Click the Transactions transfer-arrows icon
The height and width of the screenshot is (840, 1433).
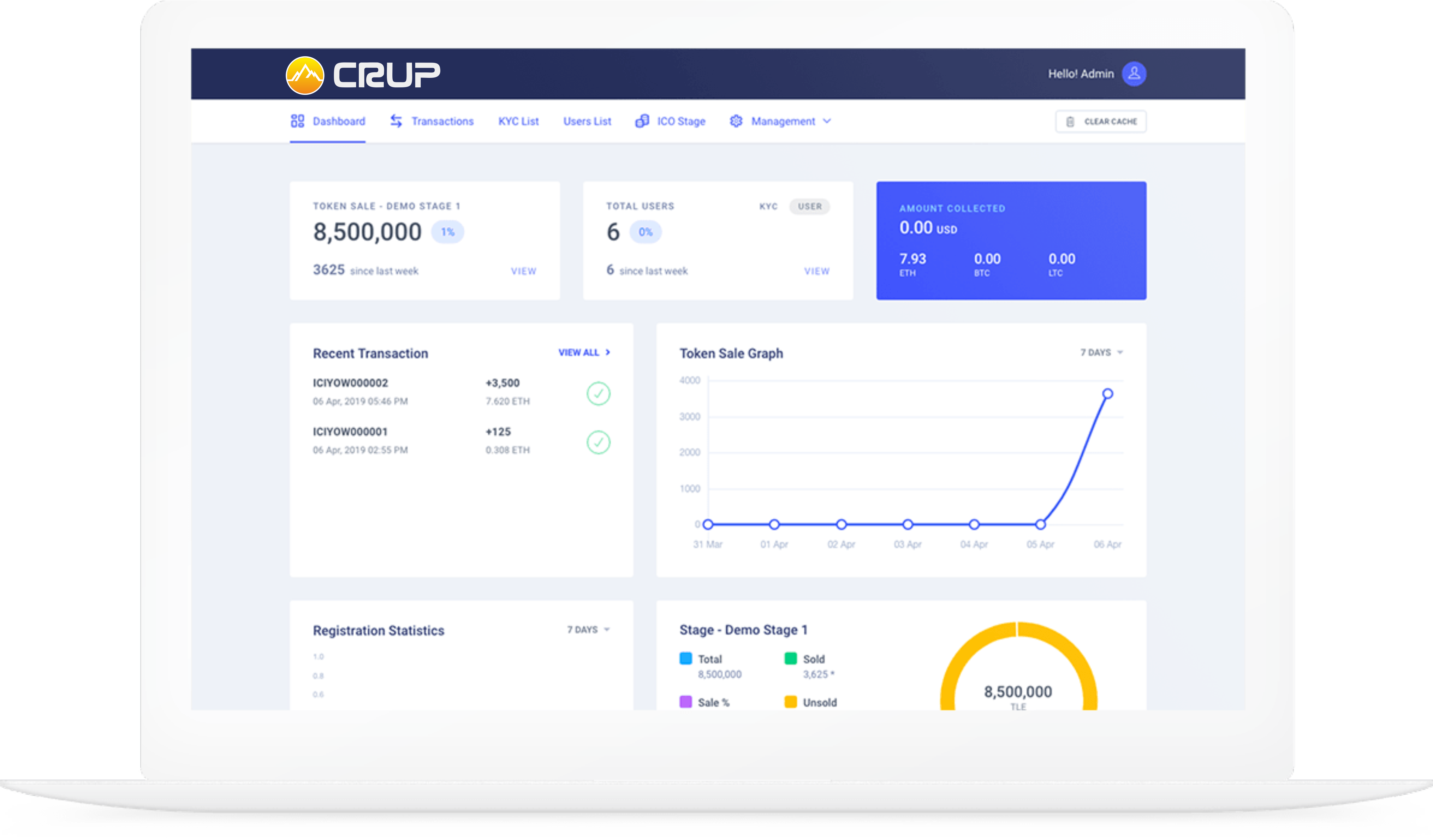coord(396,121)
